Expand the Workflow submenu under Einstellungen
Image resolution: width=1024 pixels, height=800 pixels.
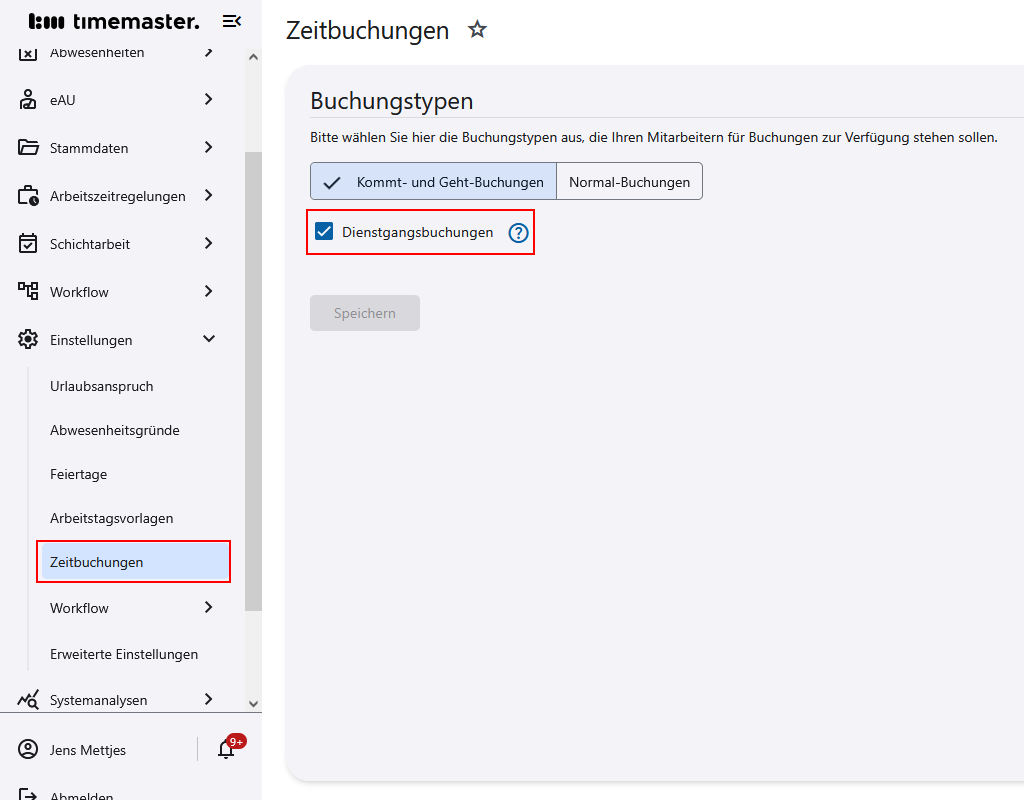(80, 607)
